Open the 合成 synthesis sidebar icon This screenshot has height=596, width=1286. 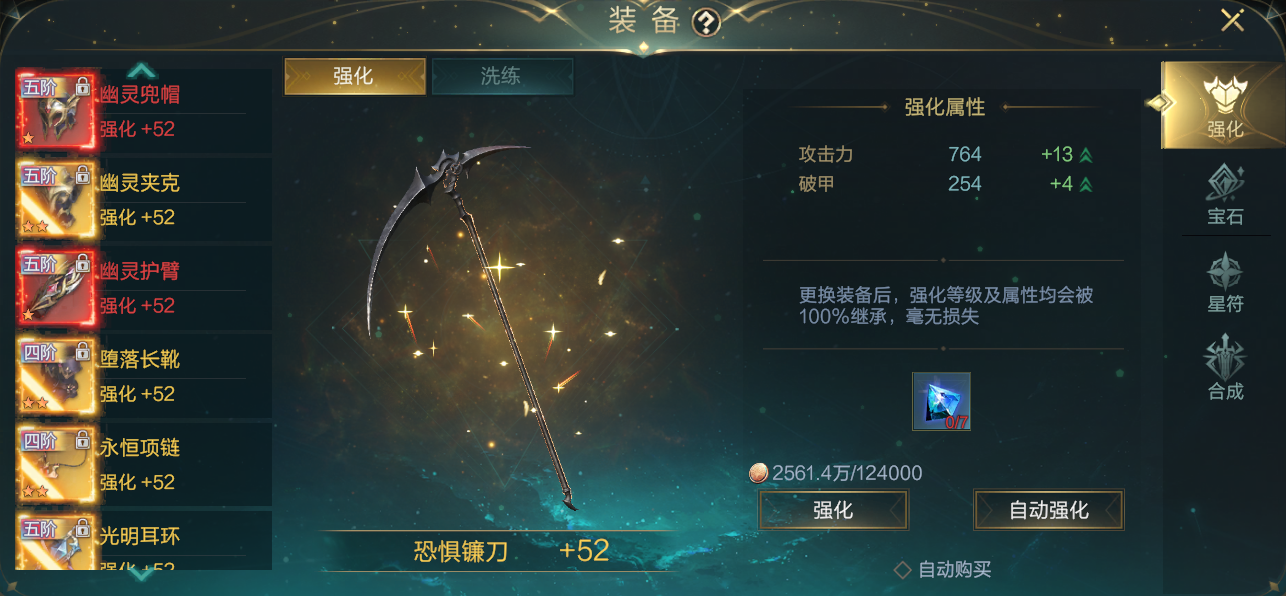coord(1225,368)
